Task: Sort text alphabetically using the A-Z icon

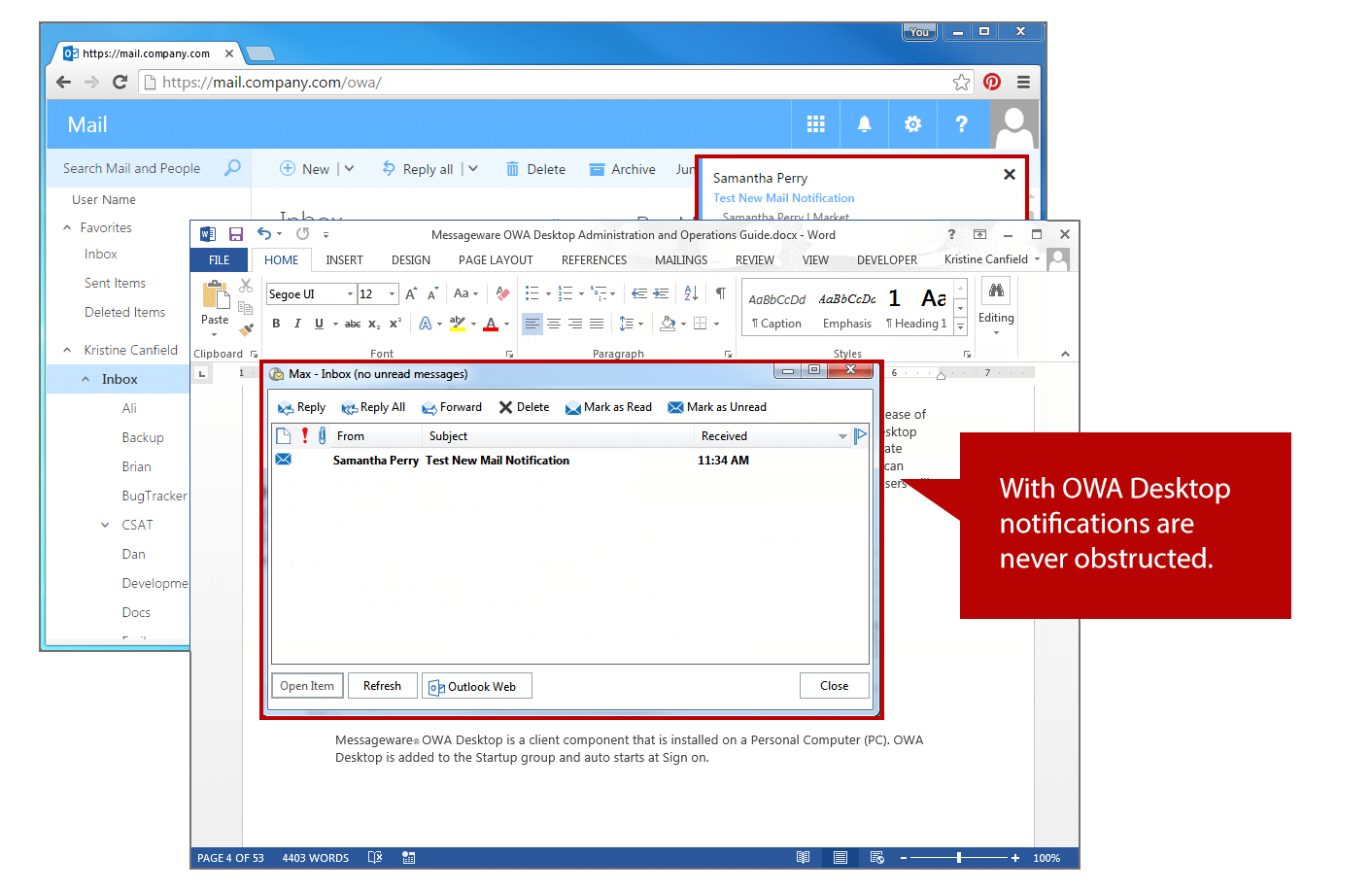Action: tap(691, 292)
